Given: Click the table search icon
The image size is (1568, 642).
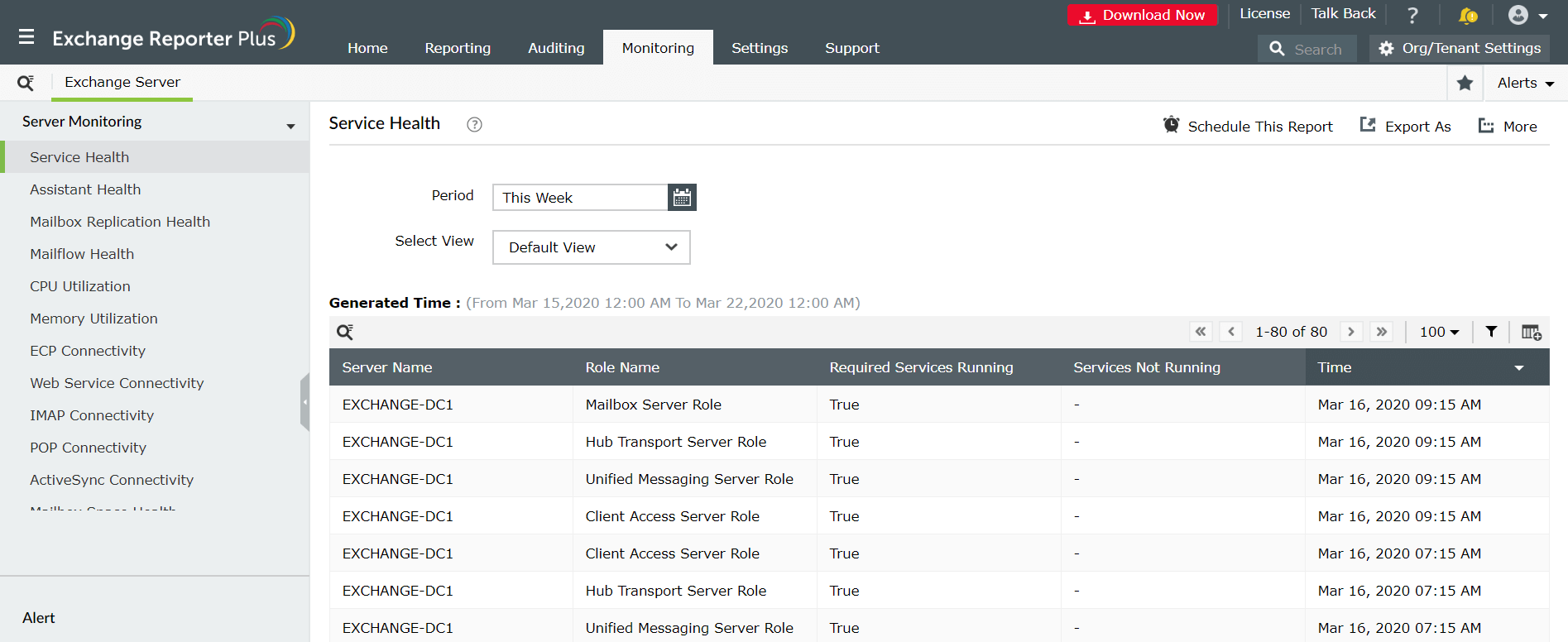Looking at the screenshot, I should point(345,332).
